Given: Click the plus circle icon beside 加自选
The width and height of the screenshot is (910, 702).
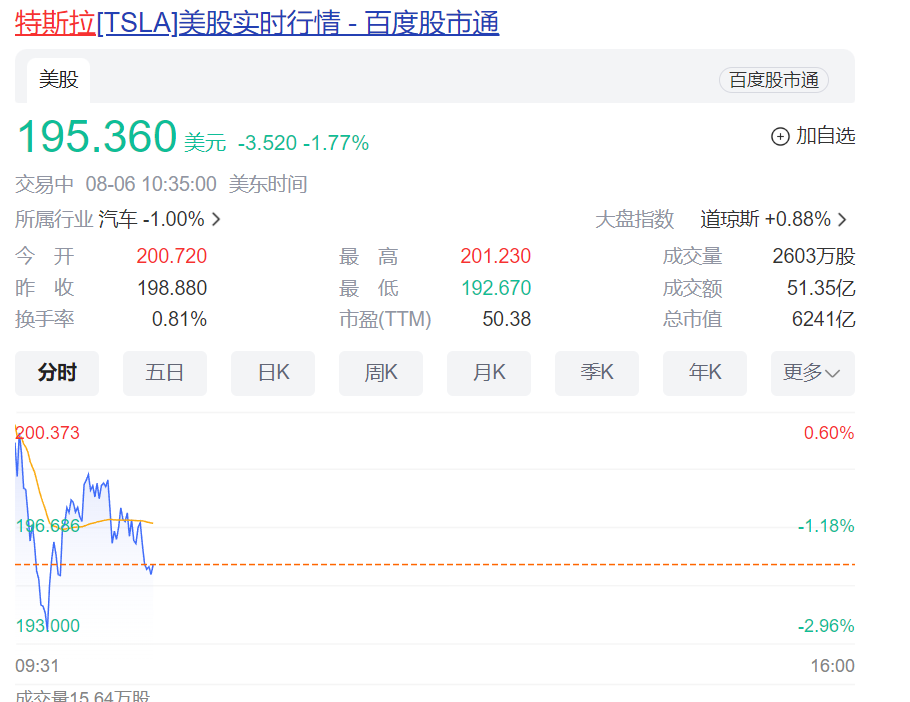Looking at the screenshot, I should click(x=780, y=136).
